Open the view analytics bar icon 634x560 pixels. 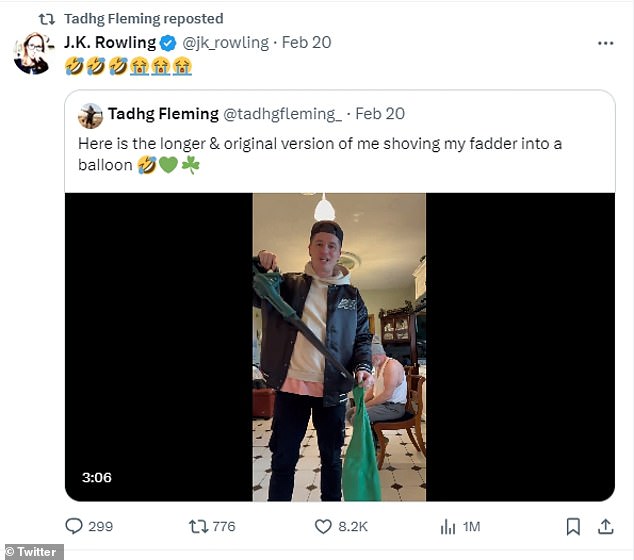(x=449, y=526)
